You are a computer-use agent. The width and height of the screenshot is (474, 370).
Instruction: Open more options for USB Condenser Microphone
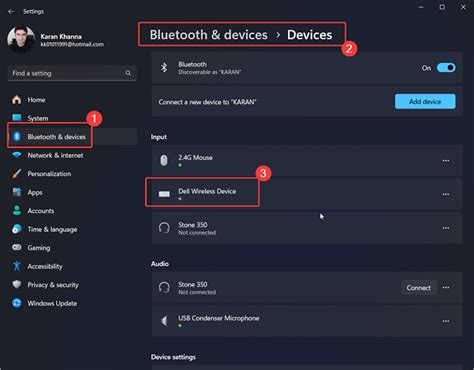446,321
